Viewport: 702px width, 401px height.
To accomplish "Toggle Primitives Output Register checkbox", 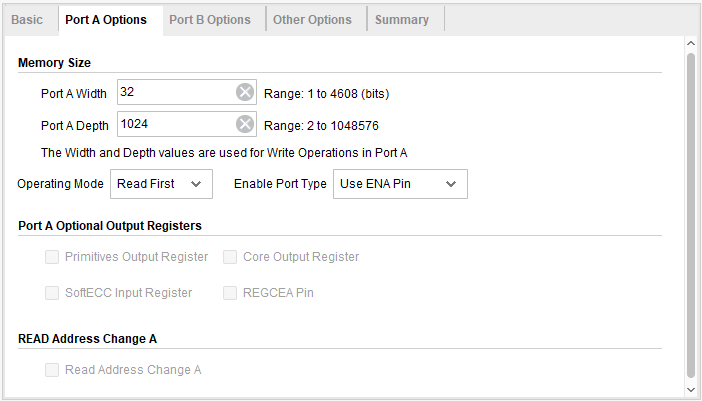I will (52, 257).
